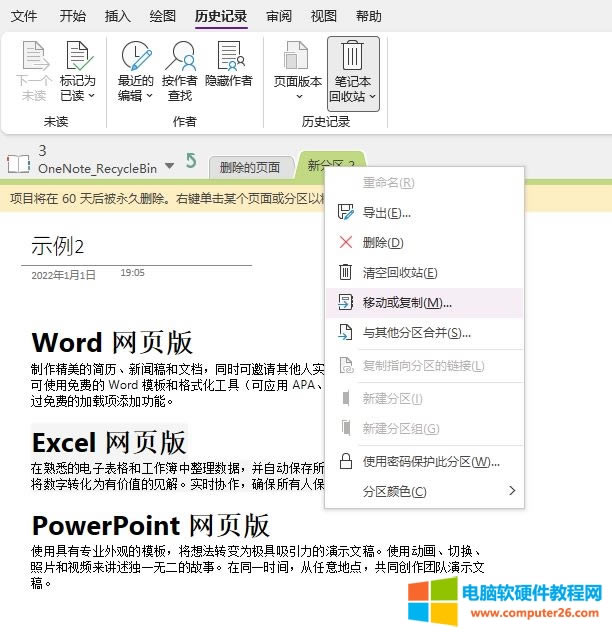
Task: Open the 审阅 (Review) ribbon tab
Action: tap(279, 16)
